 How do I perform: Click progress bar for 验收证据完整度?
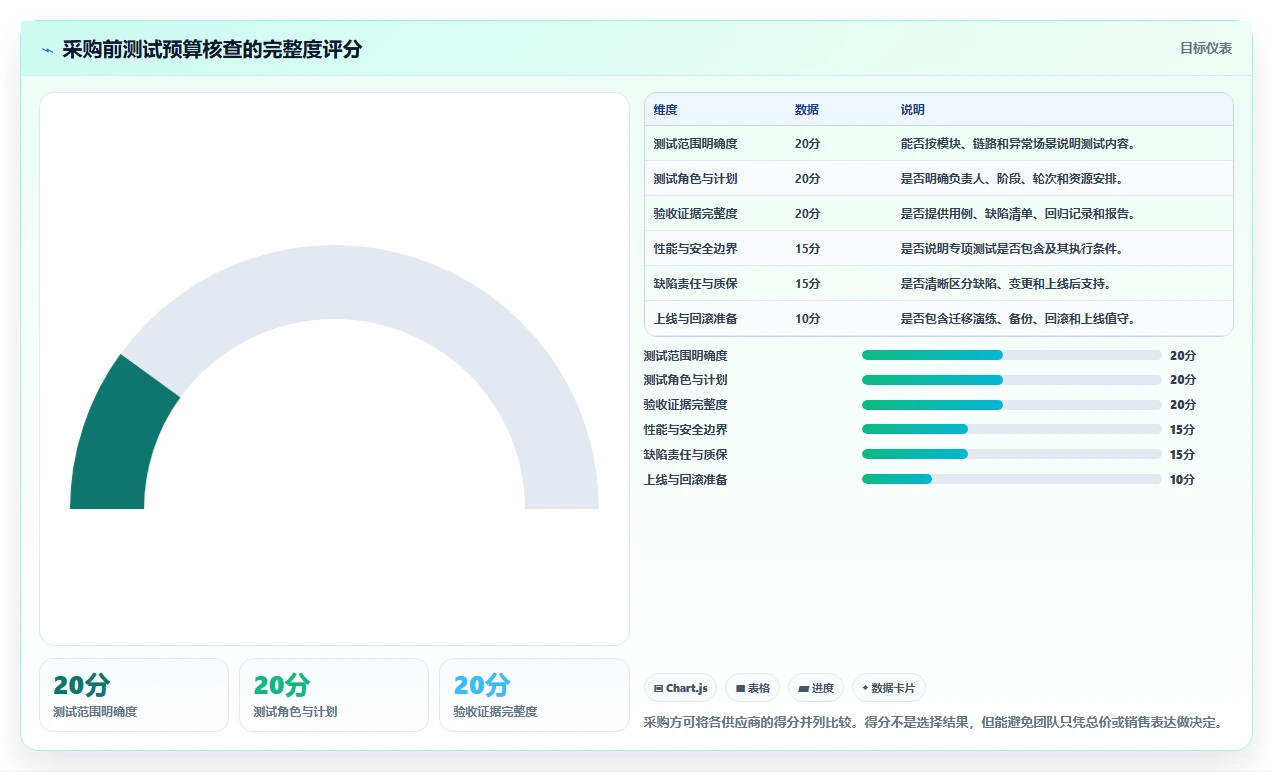click(x=1012, y=405)
